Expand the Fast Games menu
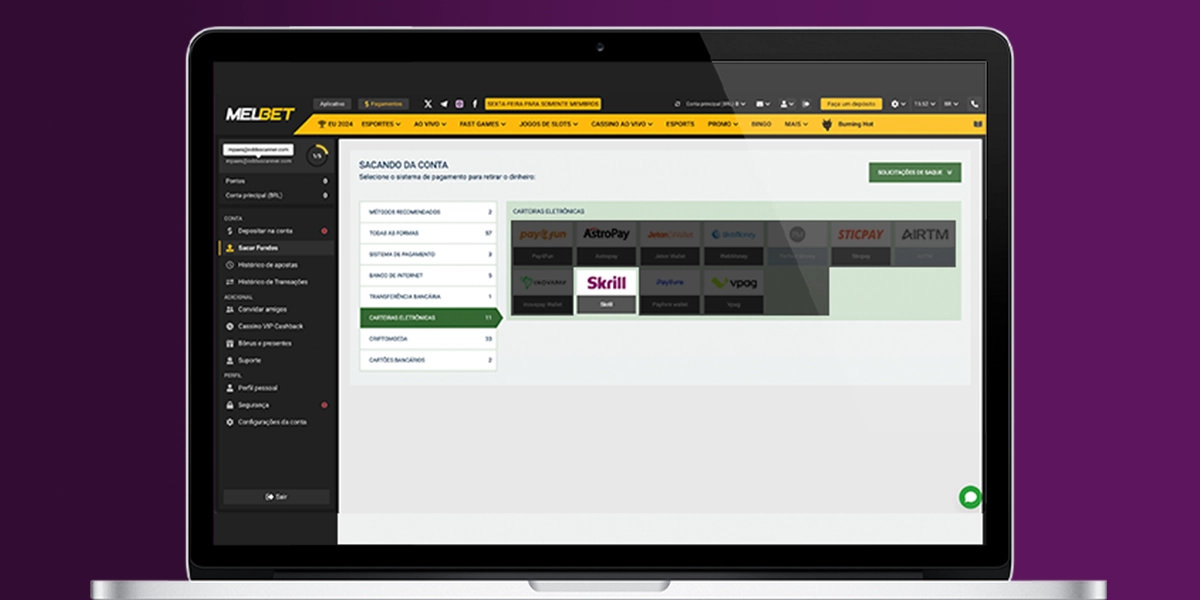This screenshot has width=1200, height=600. coord(484,124)
